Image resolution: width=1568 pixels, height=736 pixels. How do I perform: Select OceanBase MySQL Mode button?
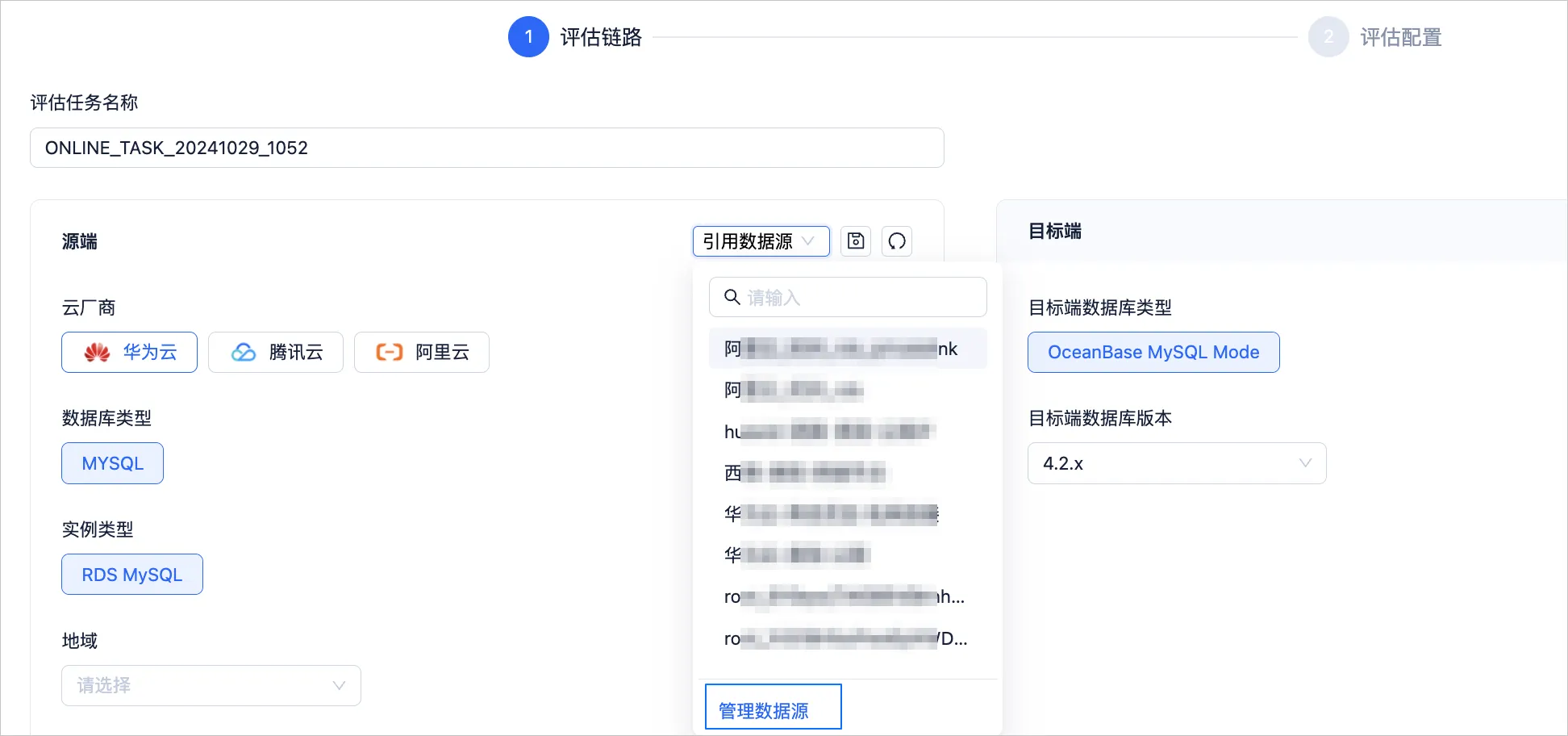coord(1153,352)
